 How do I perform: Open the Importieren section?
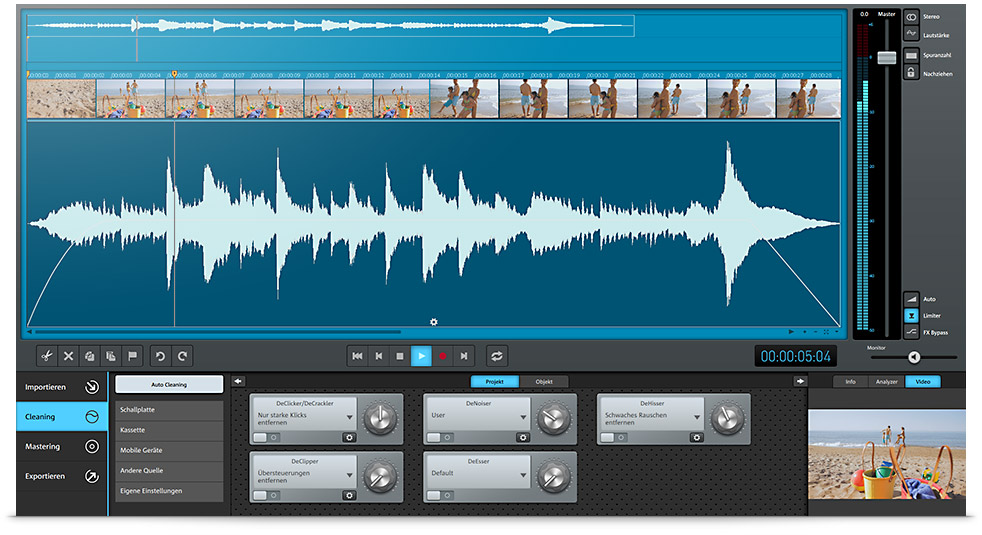pyautogui.click(x=61, y=387)
